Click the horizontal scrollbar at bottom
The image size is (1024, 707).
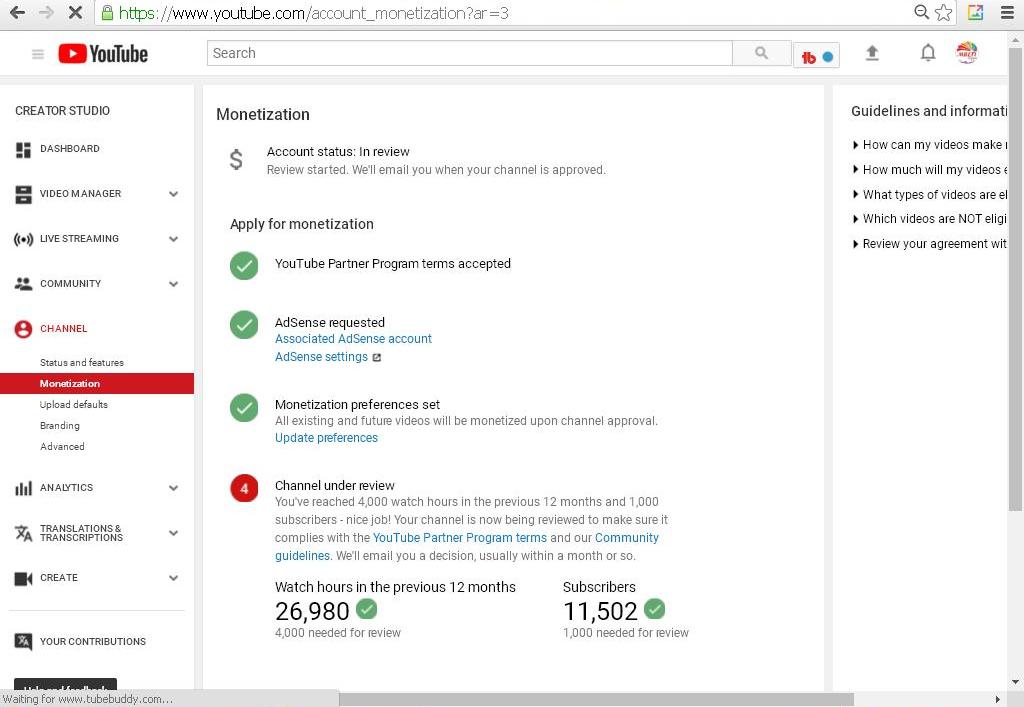pyautogui.click(x=596, y=699)
